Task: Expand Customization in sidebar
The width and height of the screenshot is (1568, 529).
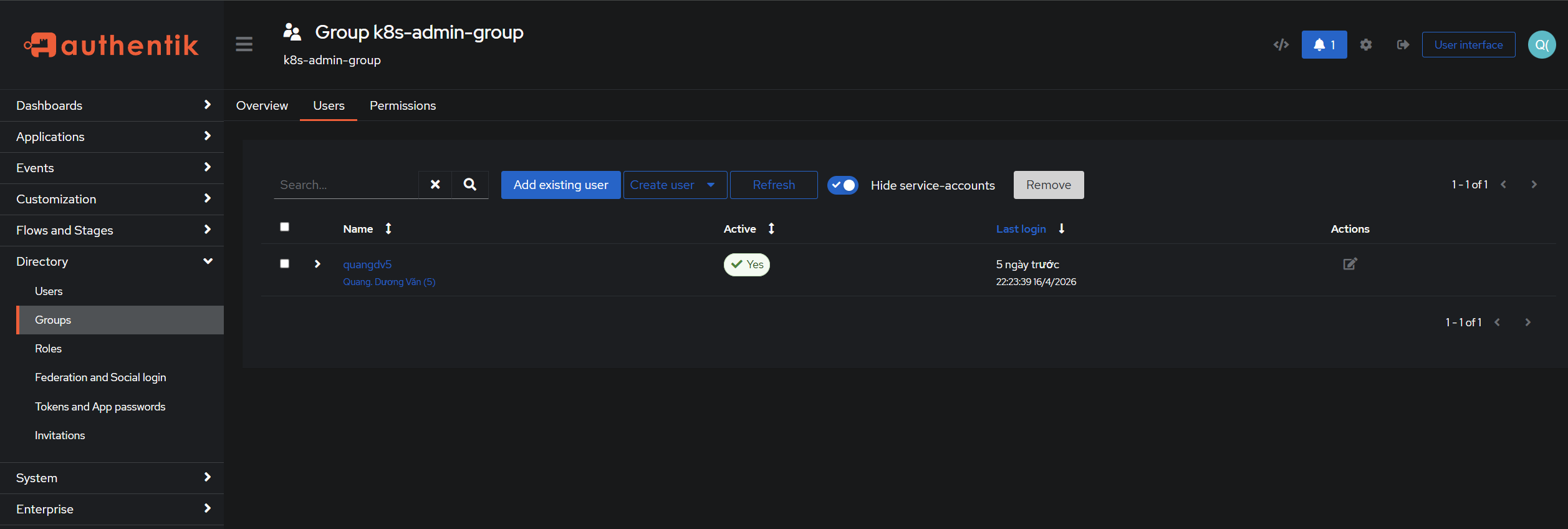Action: tap(112, 199)
